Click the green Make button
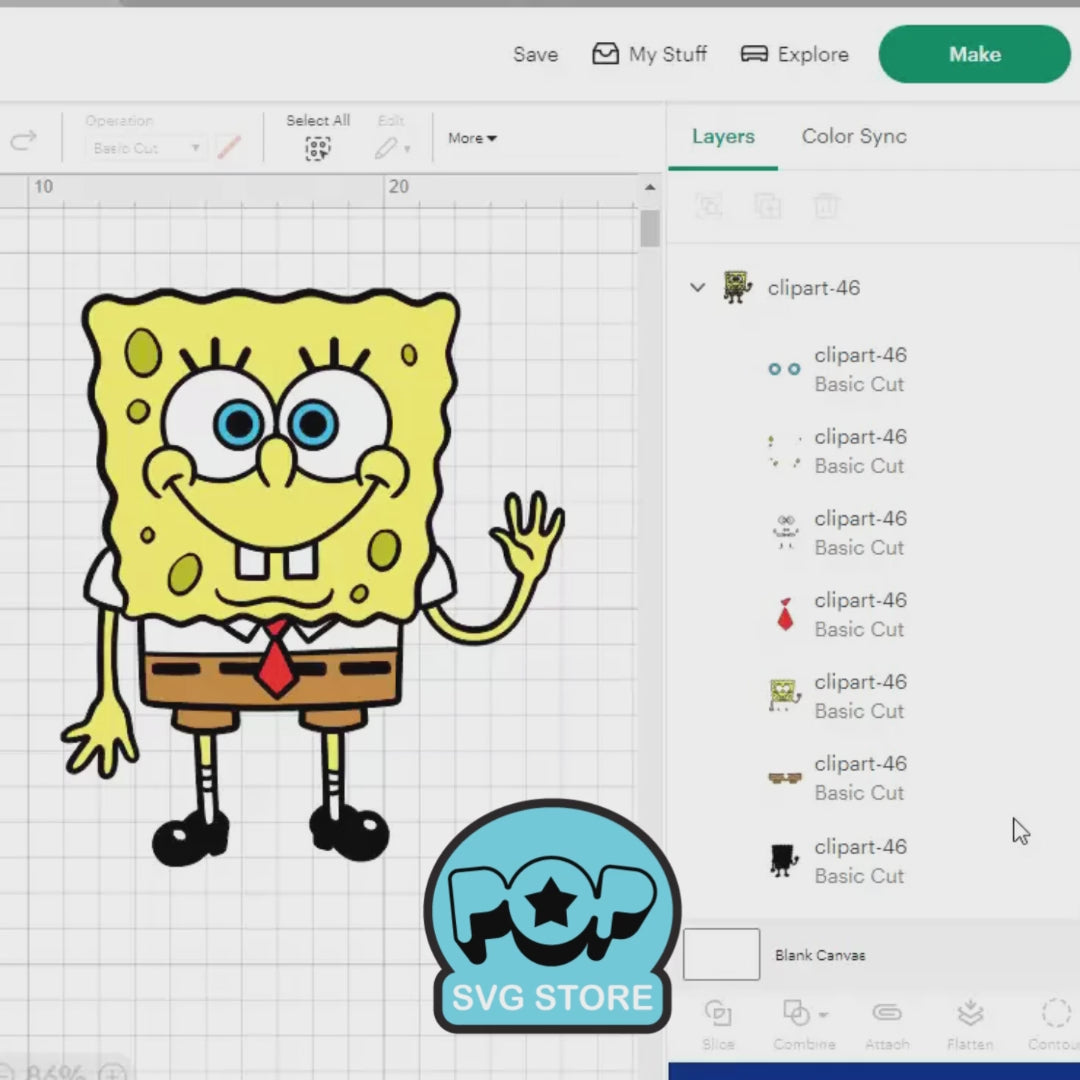This screenshot has height=1080, width=1080. pos(975,54)
